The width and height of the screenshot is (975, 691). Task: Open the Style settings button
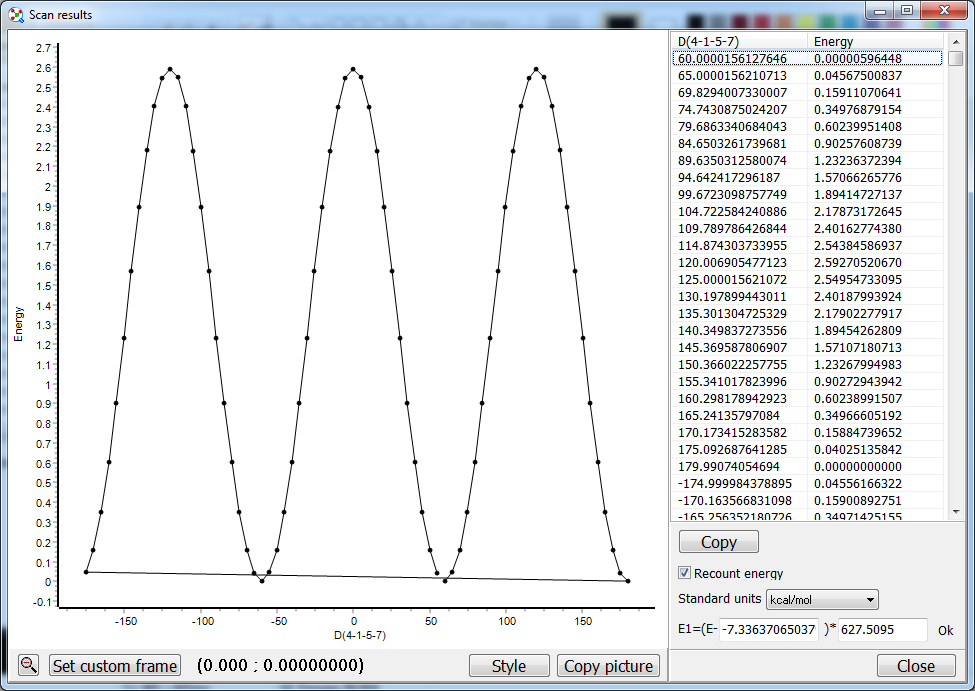pos(509,666)
